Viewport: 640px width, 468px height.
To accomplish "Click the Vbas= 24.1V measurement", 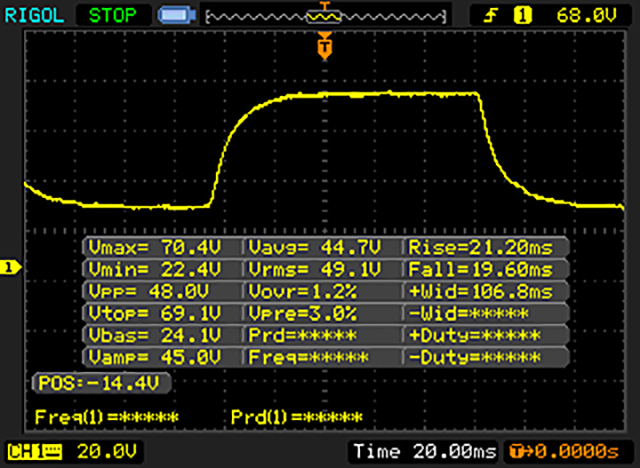I will click(x=155, y=335).
